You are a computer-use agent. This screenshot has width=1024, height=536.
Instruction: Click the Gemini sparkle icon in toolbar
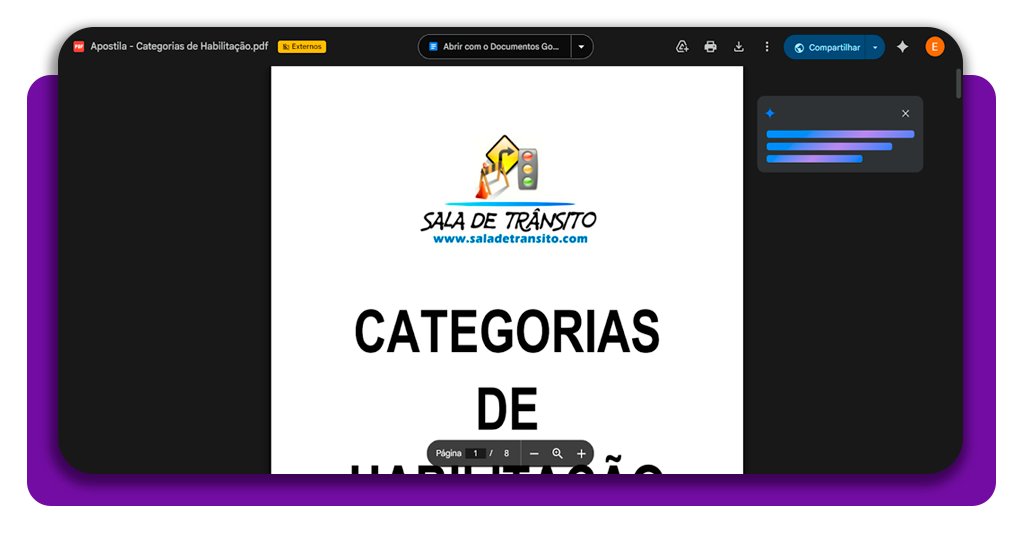point(902,47)
